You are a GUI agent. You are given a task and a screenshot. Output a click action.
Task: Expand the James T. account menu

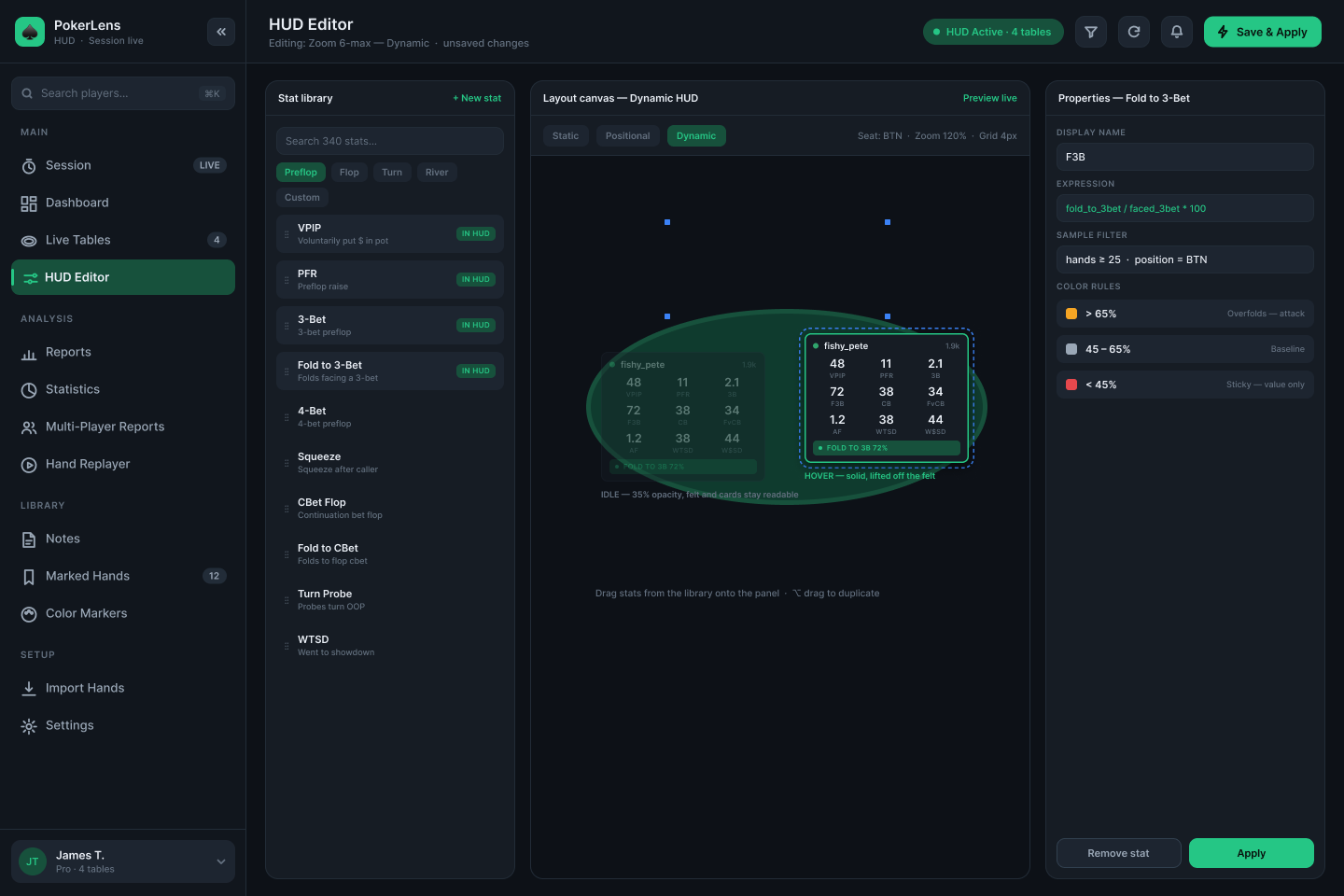click(x=123, y=861)
